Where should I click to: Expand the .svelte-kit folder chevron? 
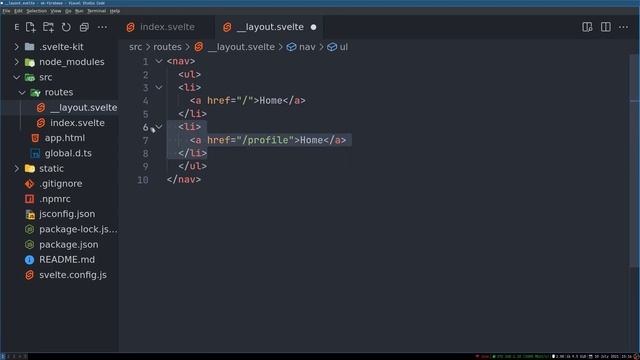[x=17, y=47]
